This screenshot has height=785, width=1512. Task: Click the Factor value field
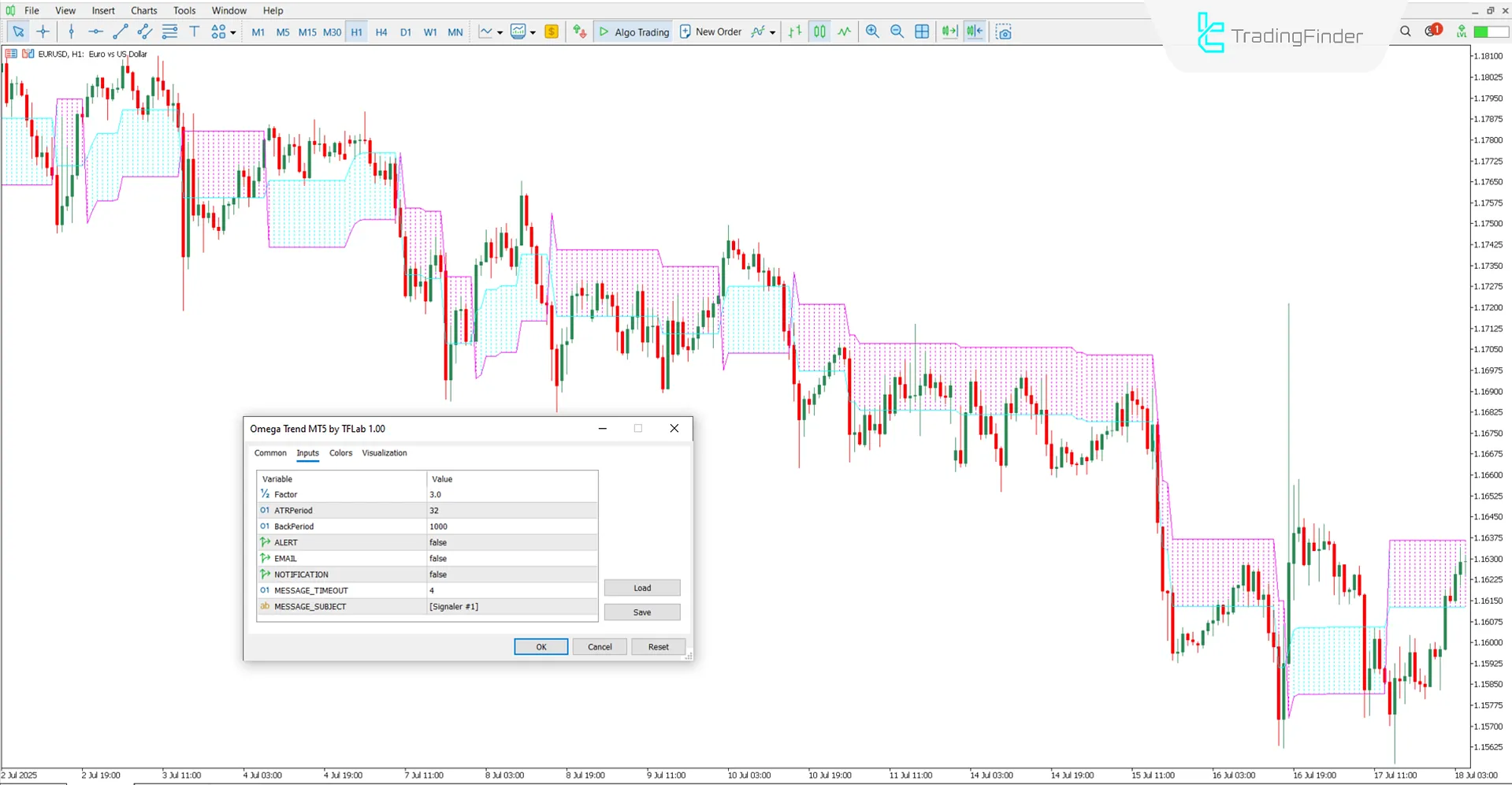512,494
